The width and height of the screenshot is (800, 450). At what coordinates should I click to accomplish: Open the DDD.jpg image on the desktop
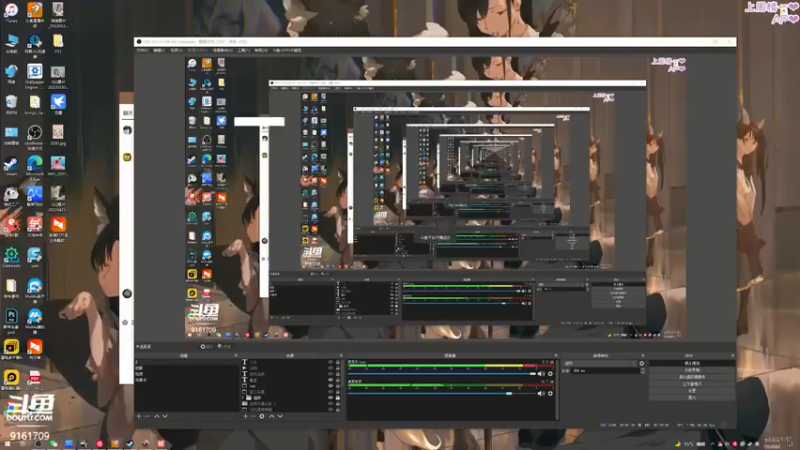(x=58, y=135)
